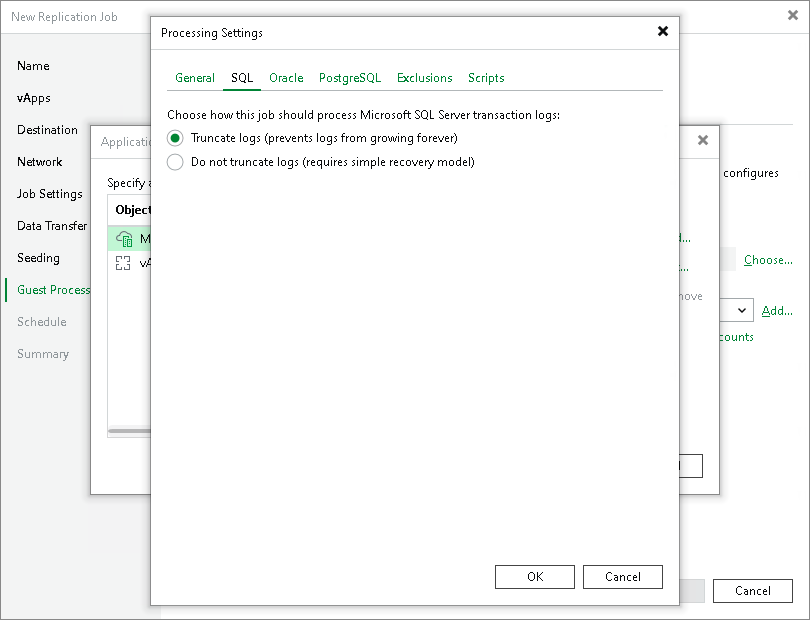
Task: Go to the vApps wizard step
Action: tap(34, 98)
